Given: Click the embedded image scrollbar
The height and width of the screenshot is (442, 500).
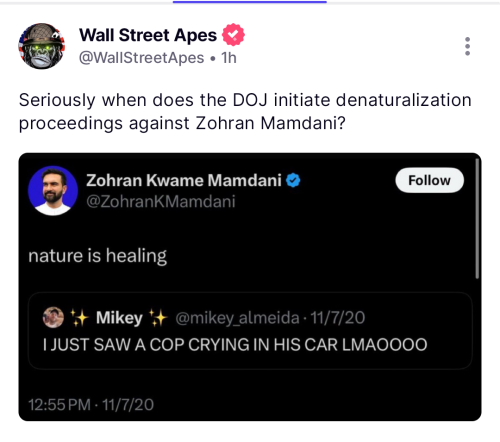Looking at the screenshot, I should [477, 218].
